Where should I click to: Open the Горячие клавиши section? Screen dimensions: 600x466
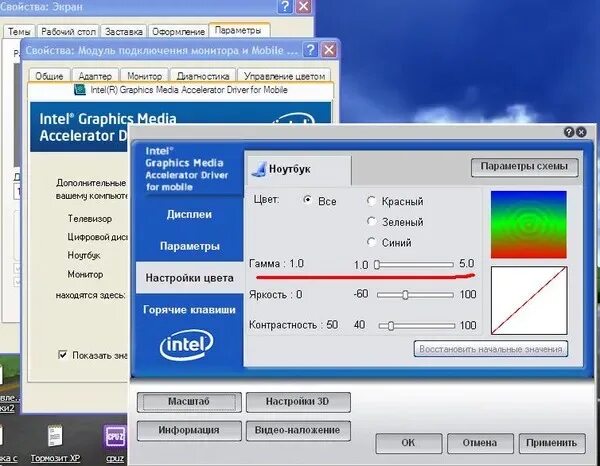click(189, 310)
